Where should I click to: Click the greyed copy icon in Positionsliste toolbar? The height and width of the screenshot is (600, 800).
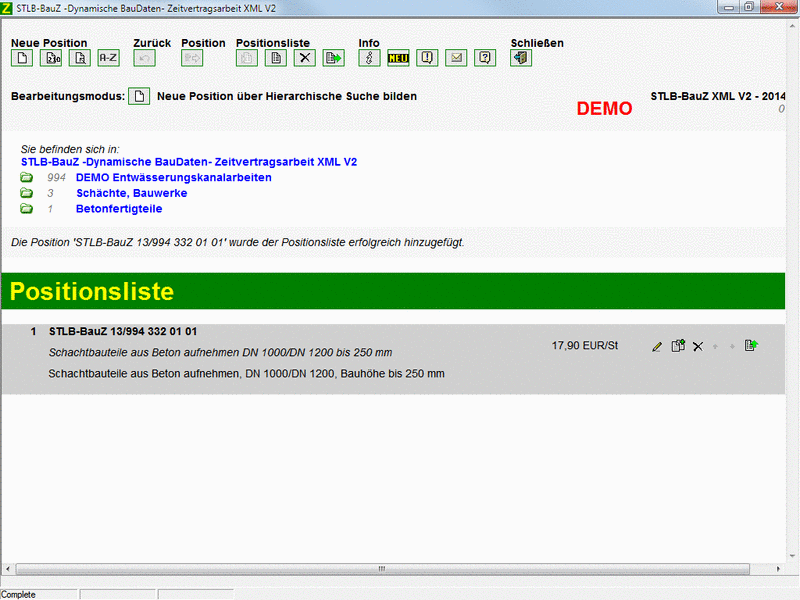click(247, 58)
